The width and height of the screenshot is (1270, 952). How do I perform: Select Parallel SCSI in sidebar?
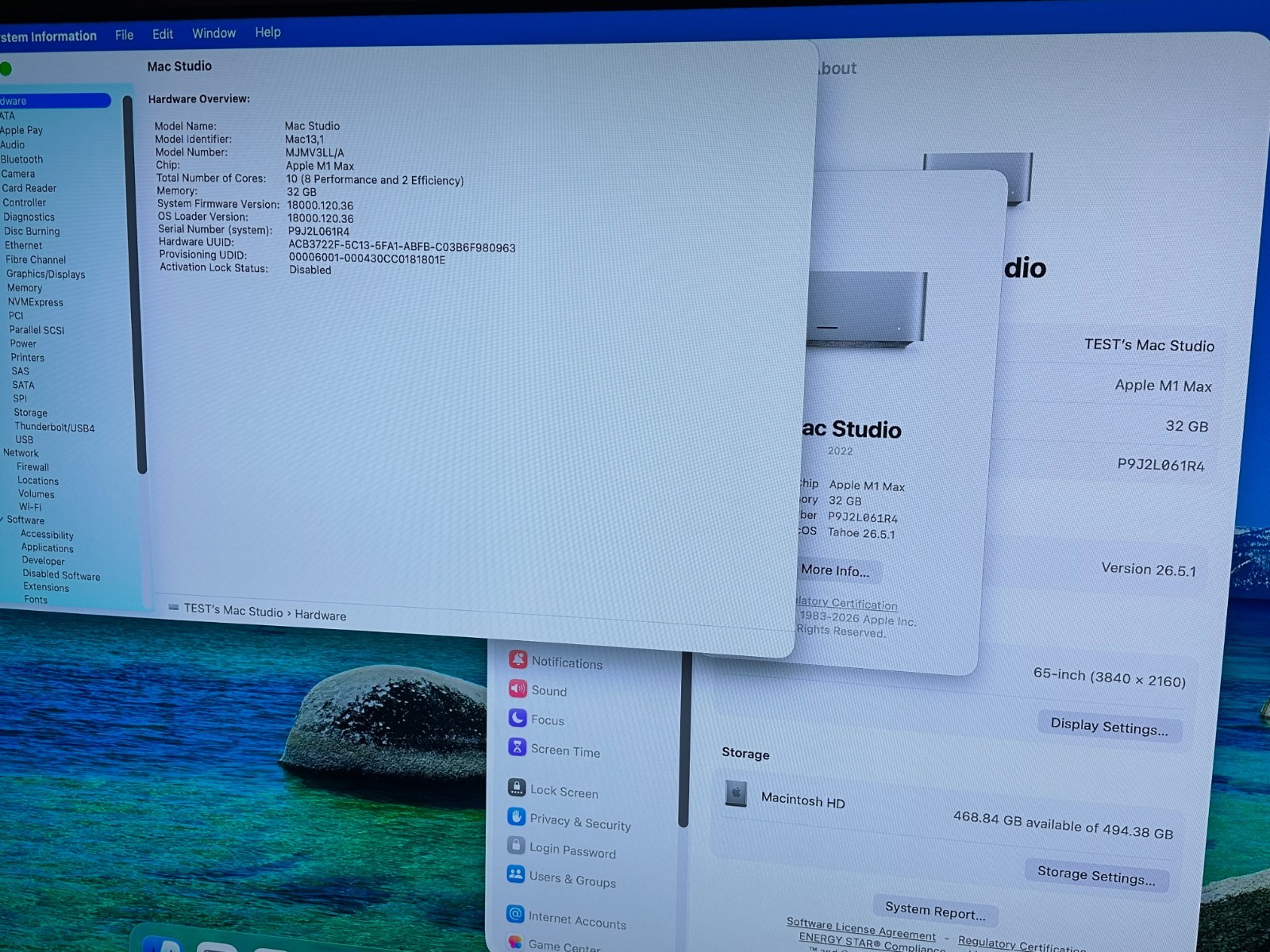37,330
